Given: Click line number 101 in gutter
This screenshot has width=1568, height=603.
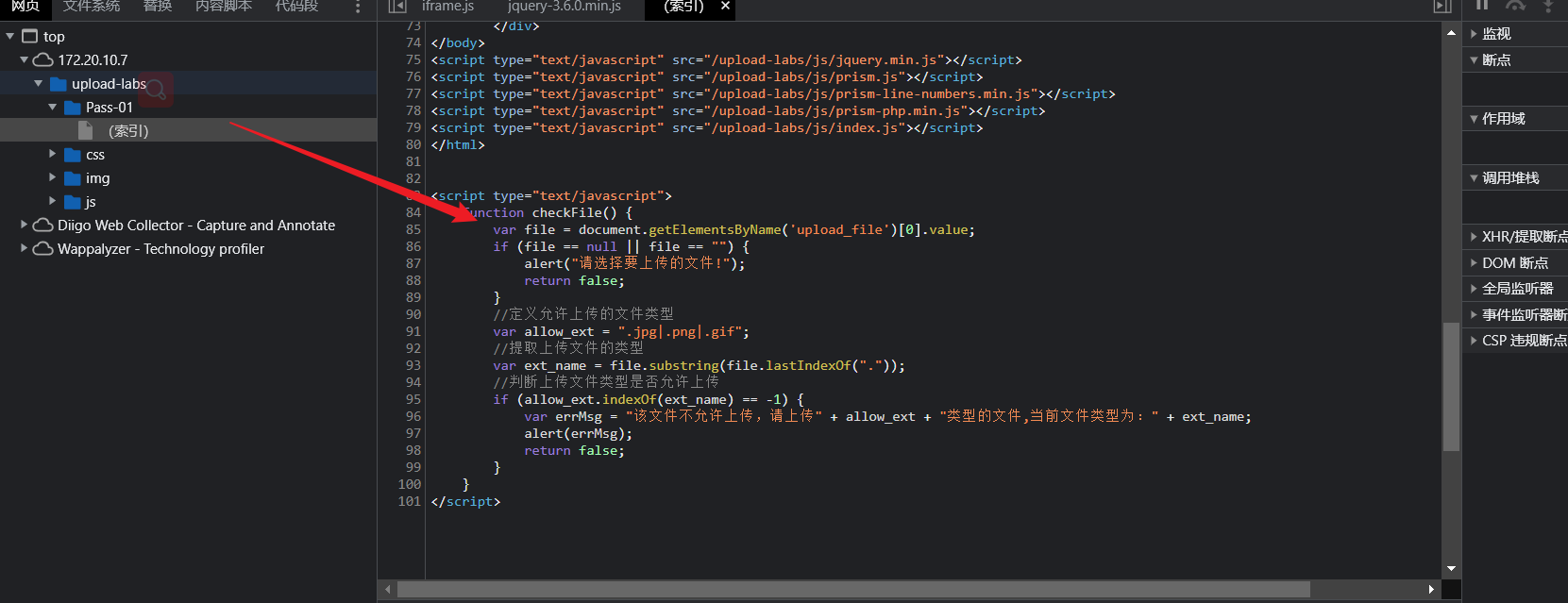Looking at the screenshot, I should [410, 501].
